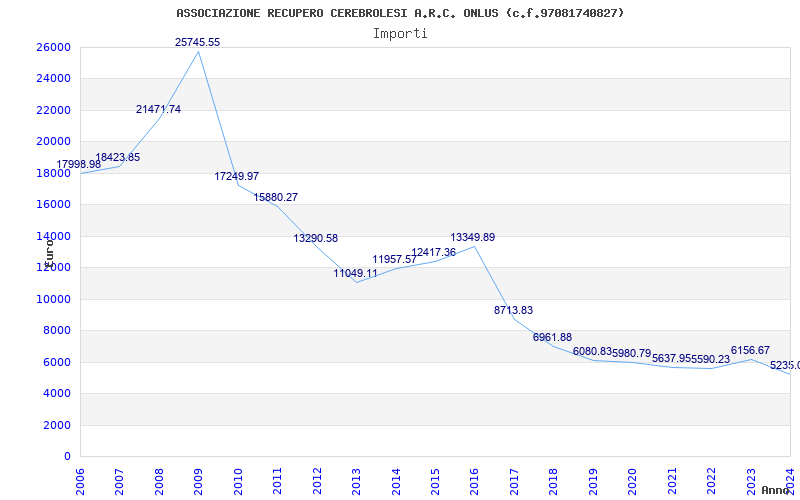Select peak data label 25745.55
This screenshot has height=500, width=800.
pos(197,42)
